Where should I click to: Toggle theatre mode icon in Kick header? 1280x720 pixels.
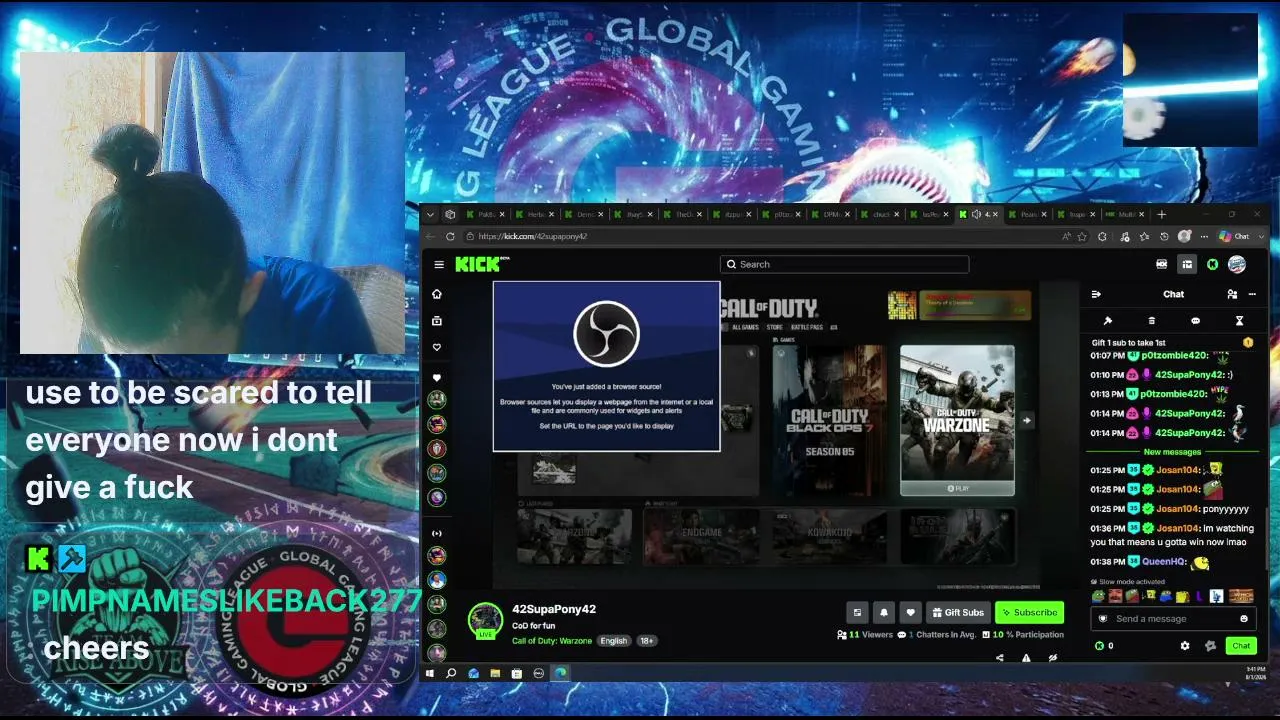tap(1187, 264)
